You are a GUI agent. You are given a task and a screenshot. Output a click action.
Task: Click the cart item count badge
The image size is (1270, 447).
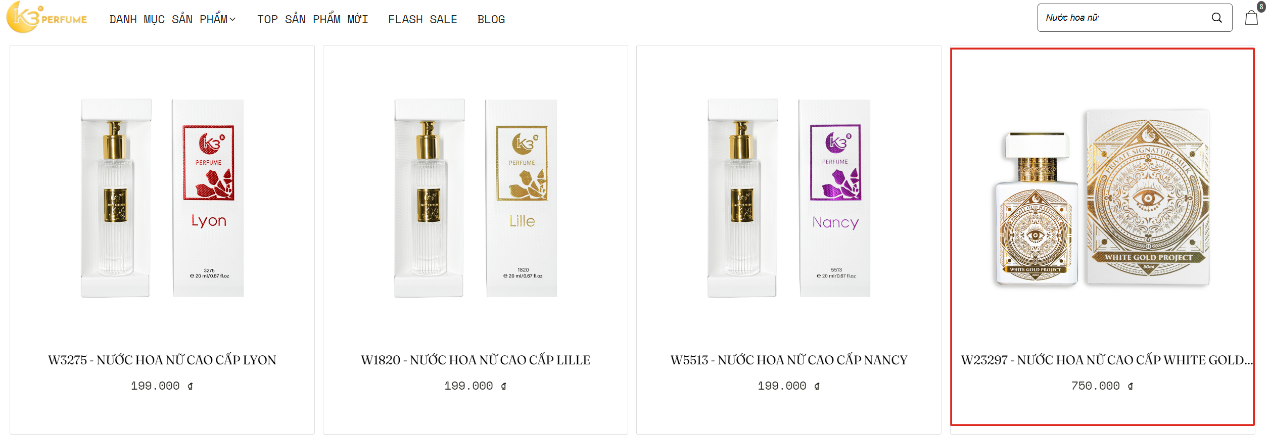click(x=1261, y=7)
